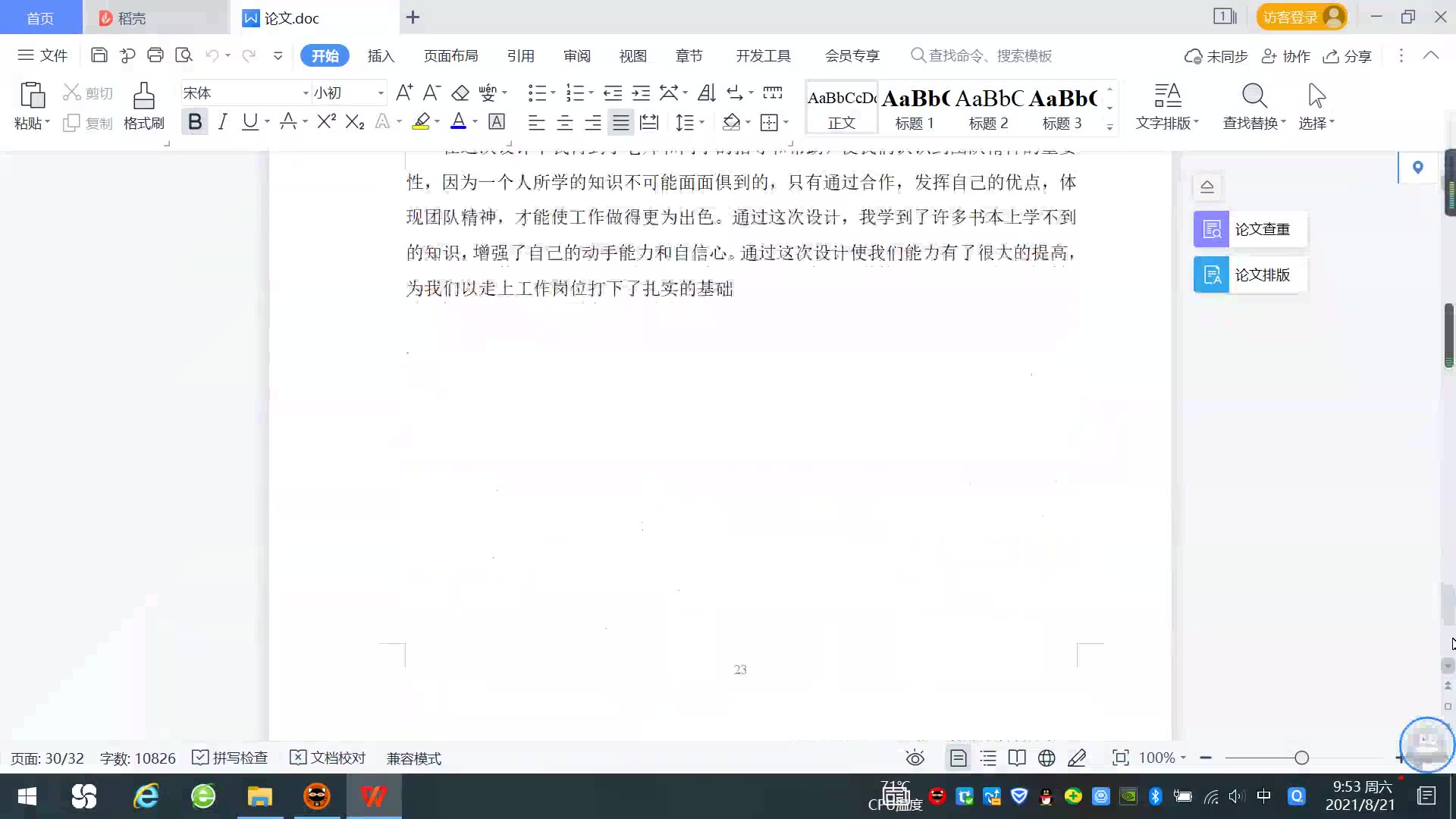Toggle Bold formatting button
The height and width of the screenshot is (819, 1456).
click(195, 121)
